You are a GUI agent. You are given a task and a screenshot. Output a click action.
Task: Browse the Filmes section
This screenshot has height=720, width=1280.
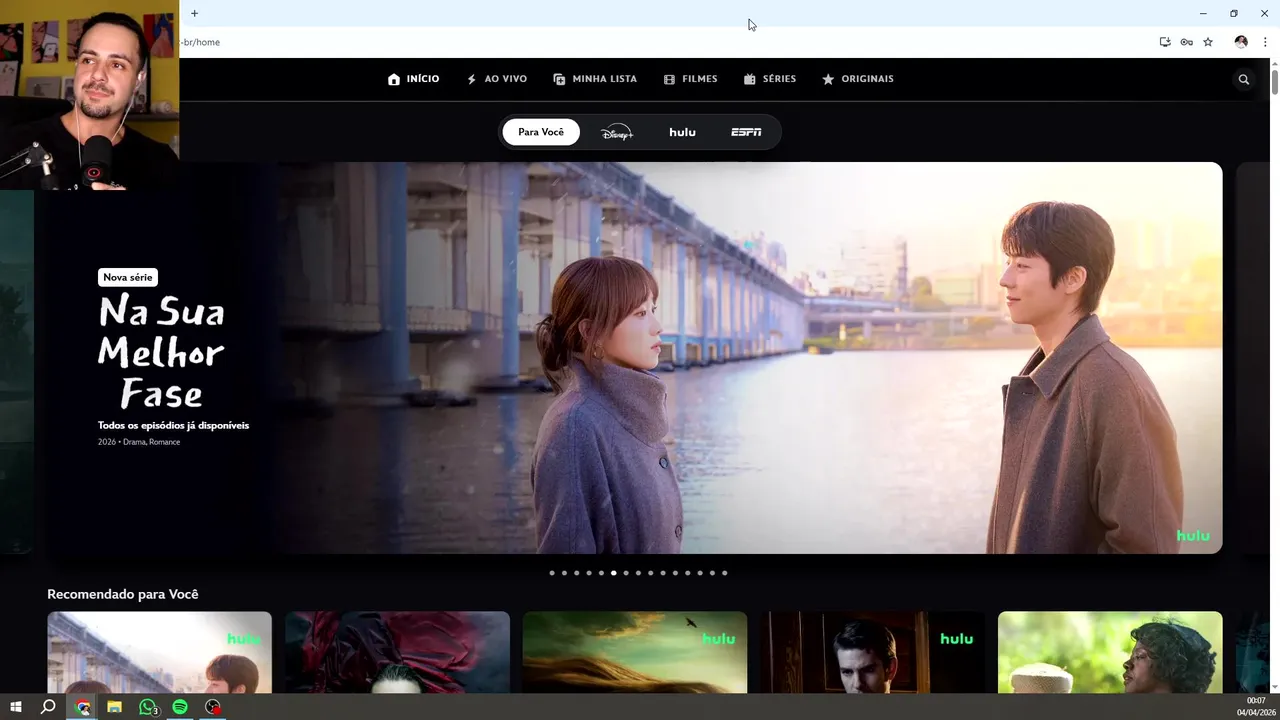point(691,79)
